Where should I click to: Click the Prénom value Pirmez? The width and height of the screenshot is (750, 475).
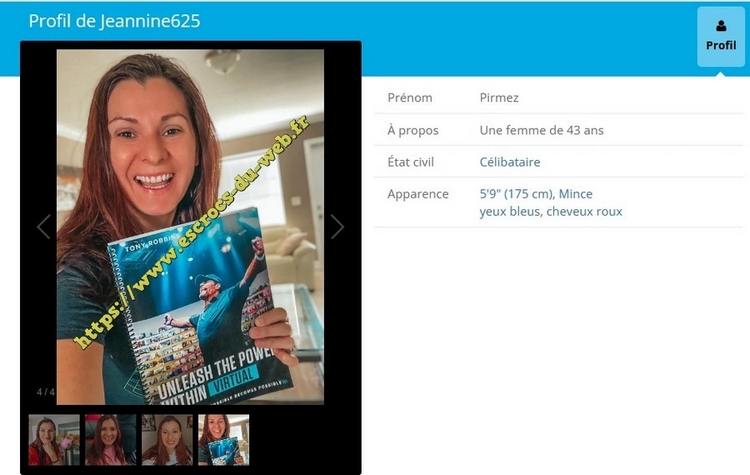pos(499,98)
